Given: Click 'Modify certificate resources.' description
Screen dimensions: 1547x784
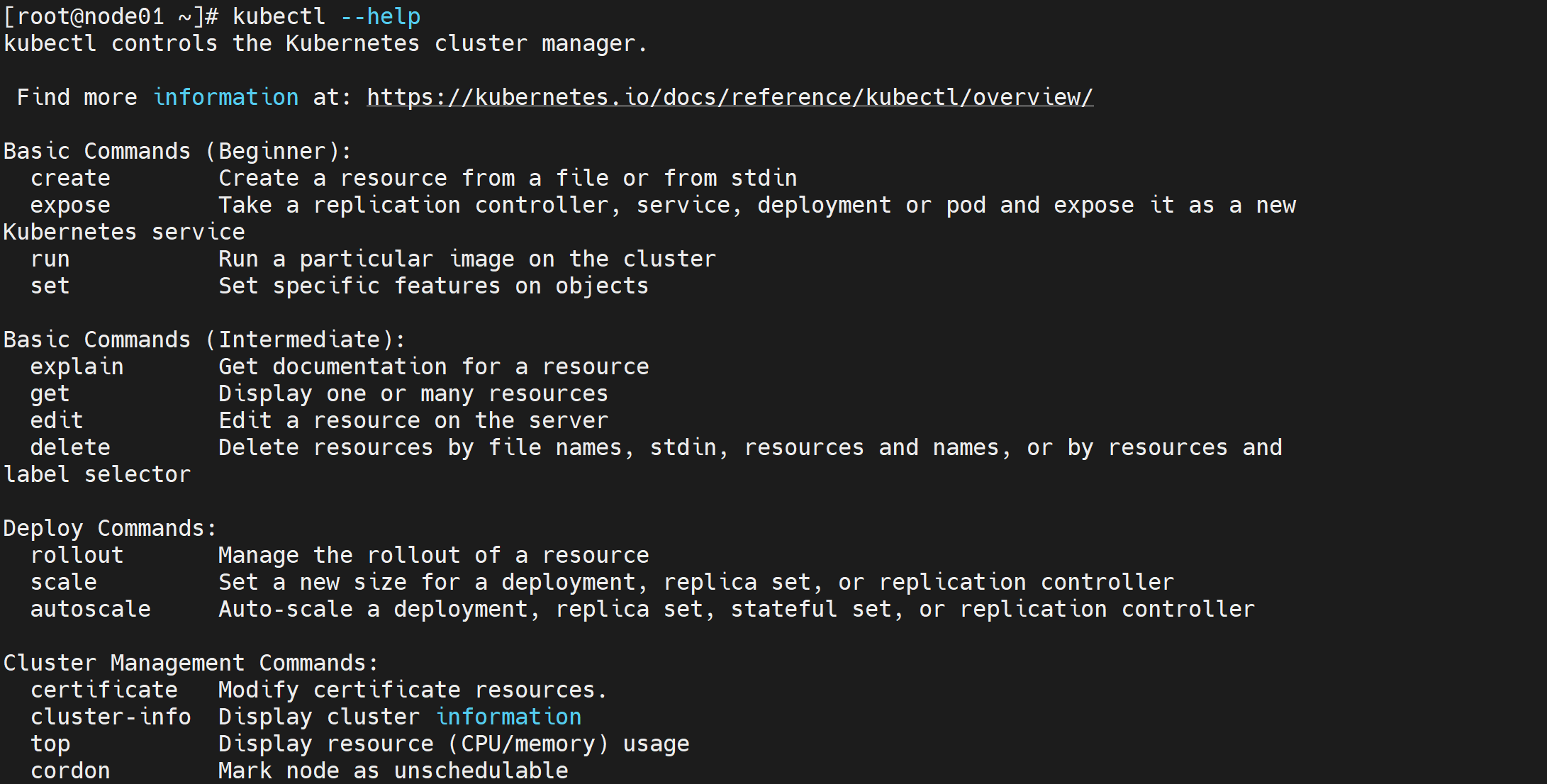Looking at the screenshot, I should click(413, 690).
